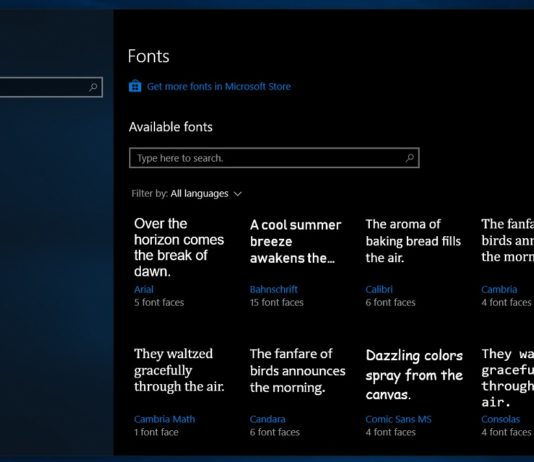Click the magnifier icon in fonts search box
534x462 pixels.
pos(410,158)
